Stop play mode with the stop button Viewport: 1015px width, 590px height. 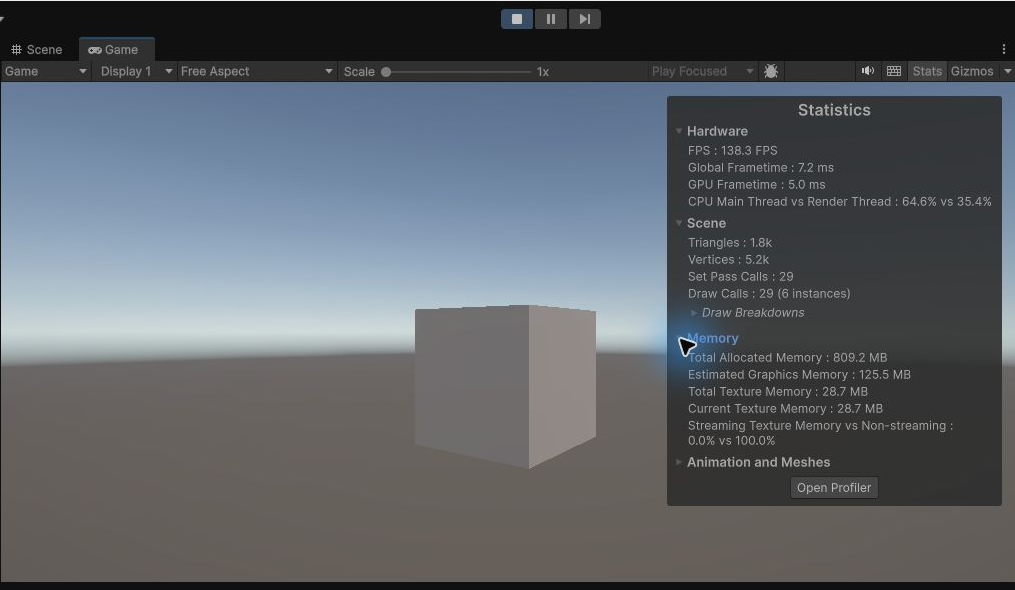click(x=517, y=19)
